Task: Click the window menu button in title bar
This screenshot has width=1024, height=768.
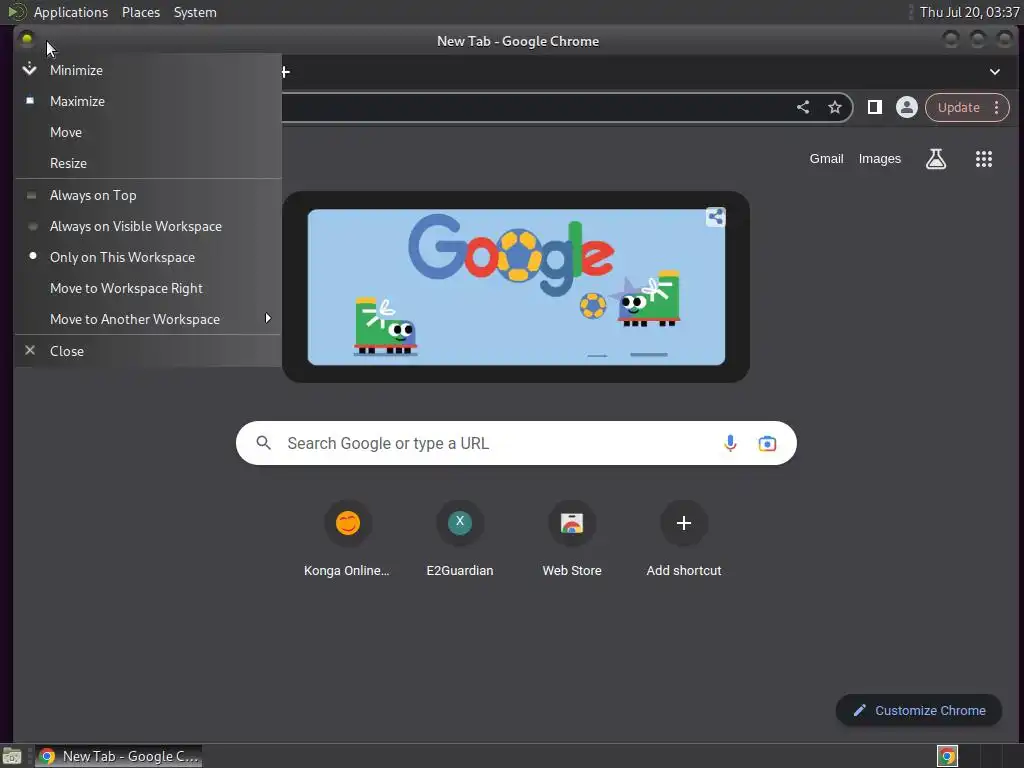Action: click(x=27, y=40)
